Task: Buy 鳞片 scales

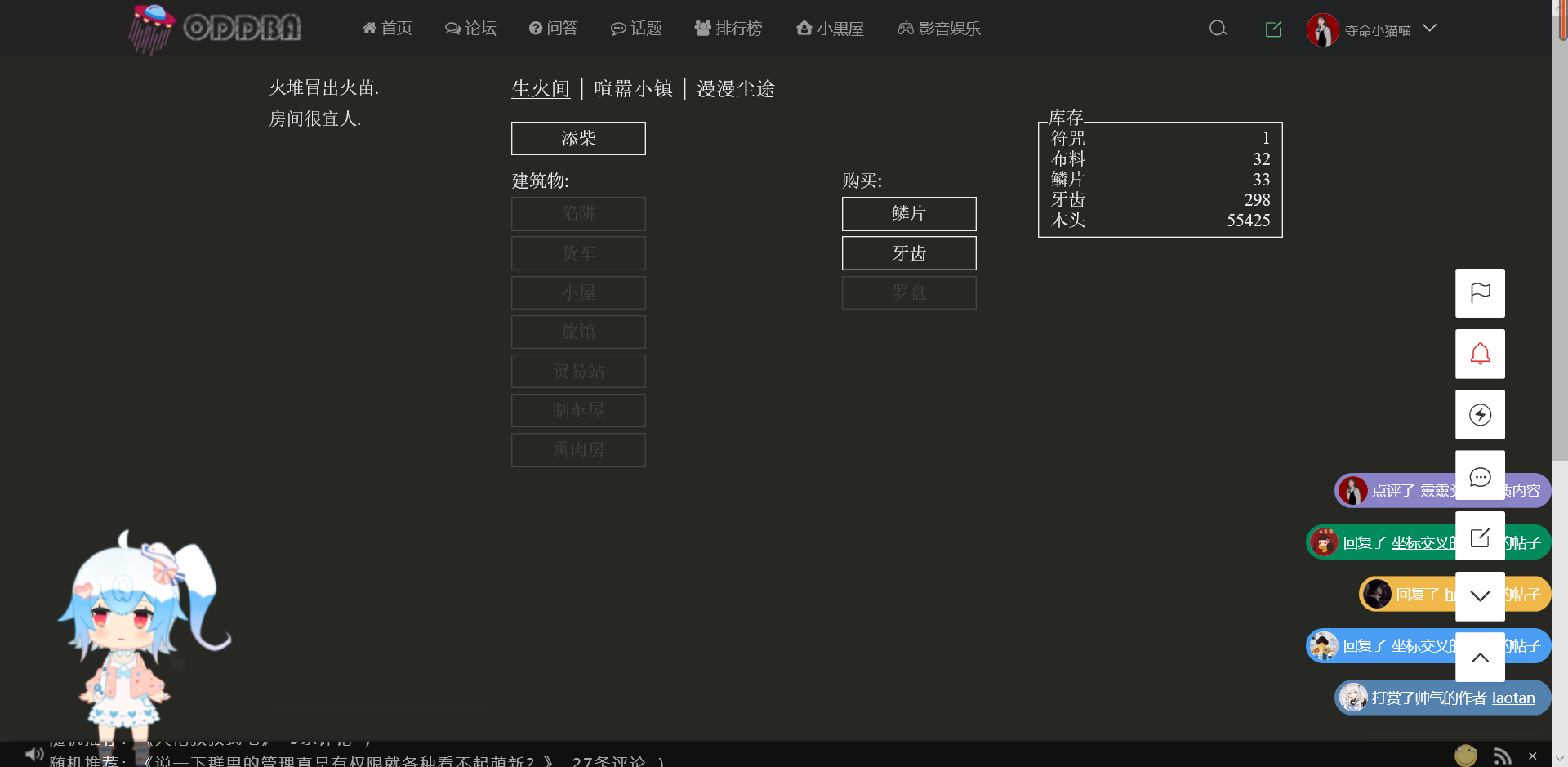Action: tap(909, 214)
